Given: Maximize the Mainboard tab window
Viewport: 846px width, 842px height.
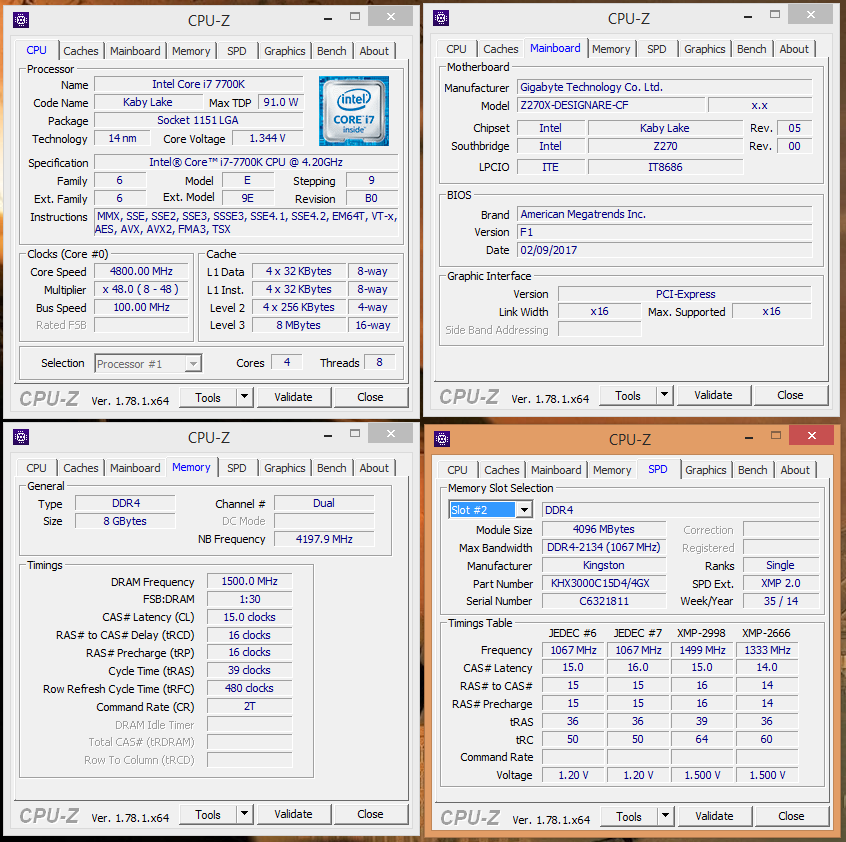Looking at the screenshot, I should (775, 15).
